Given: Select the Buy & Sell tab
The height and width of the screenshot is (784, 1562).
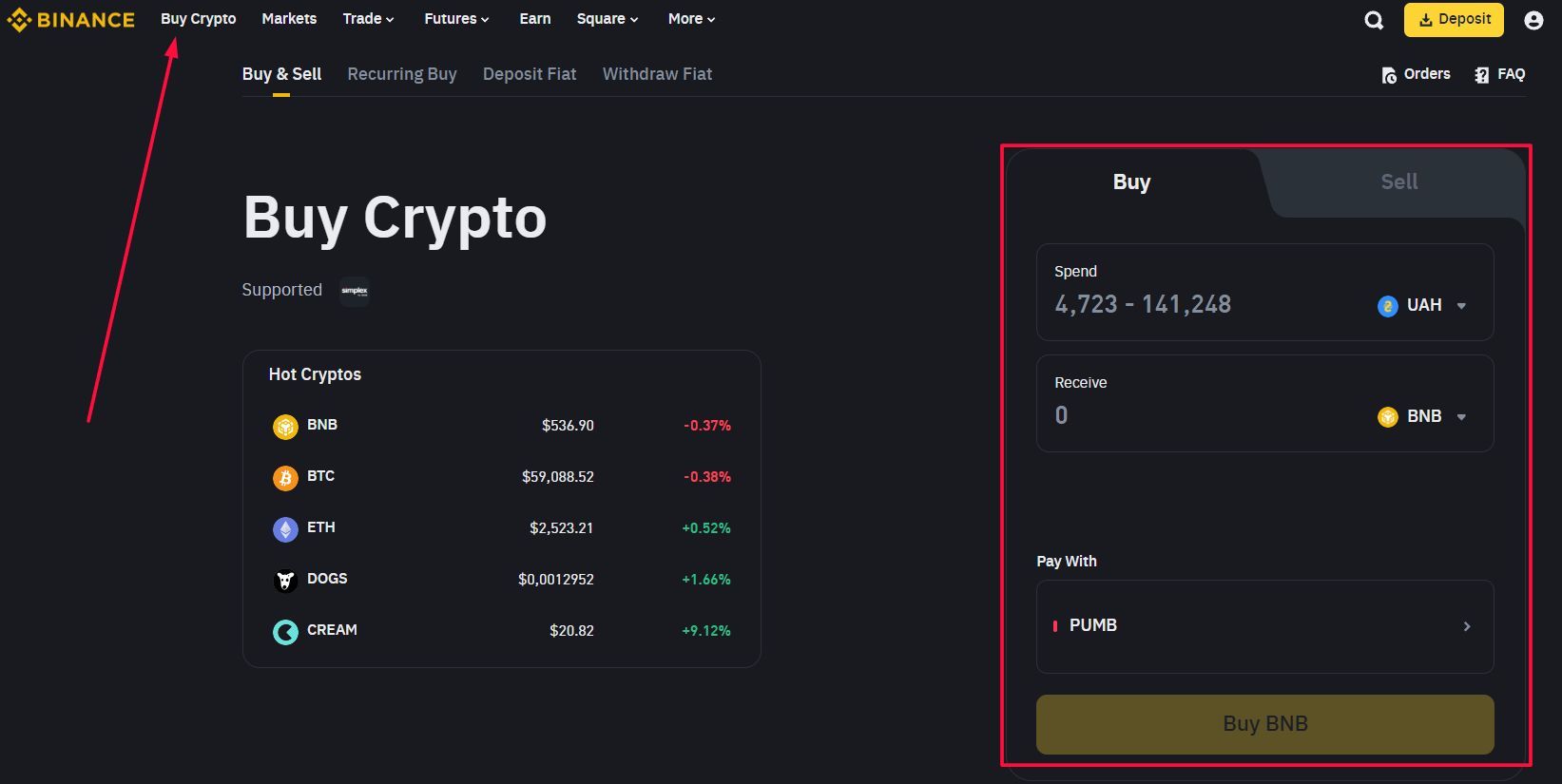Looking at the screenshot, I should (281, 74).
